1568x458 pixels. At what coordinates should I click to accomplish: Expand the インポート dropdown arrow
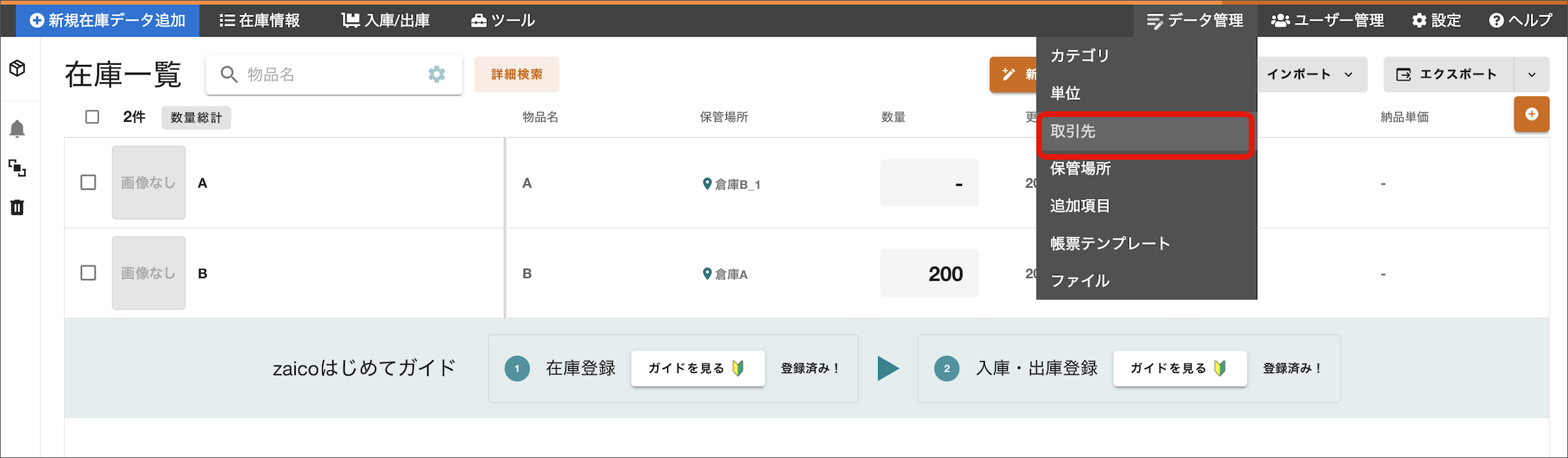tap(1347, 74)
